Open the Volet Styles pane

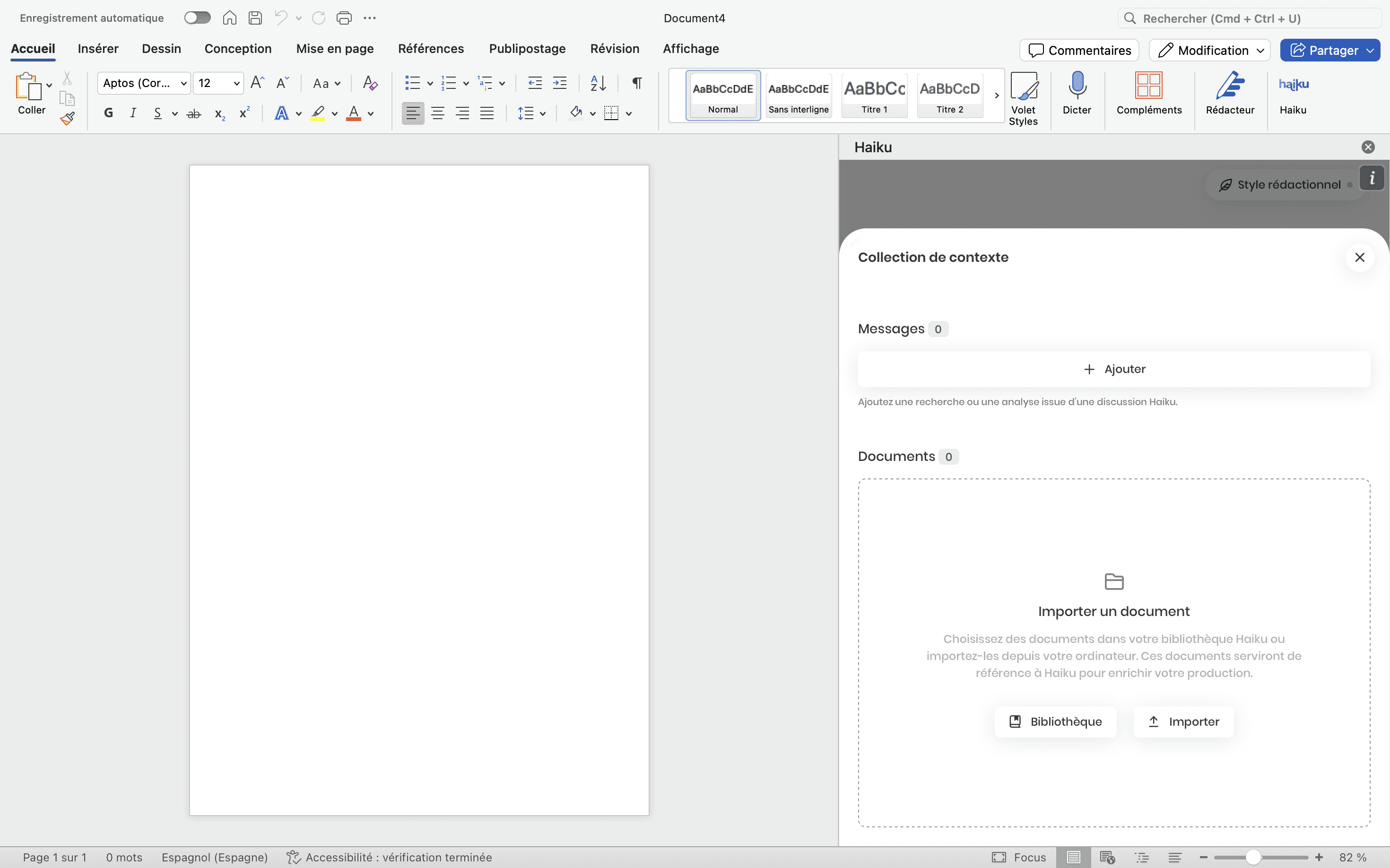(x=1023, y=97)
